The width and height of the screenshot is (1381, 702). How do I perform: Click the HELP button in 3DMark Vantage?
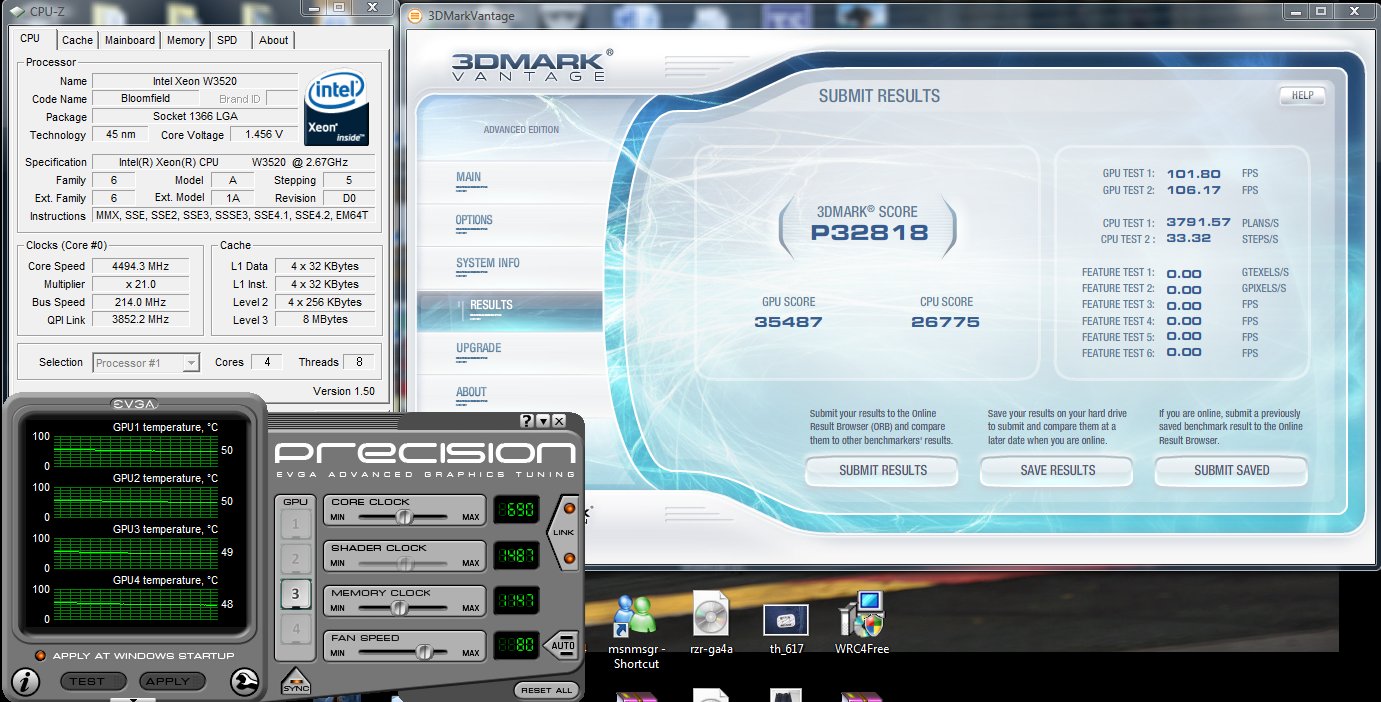1302,95
